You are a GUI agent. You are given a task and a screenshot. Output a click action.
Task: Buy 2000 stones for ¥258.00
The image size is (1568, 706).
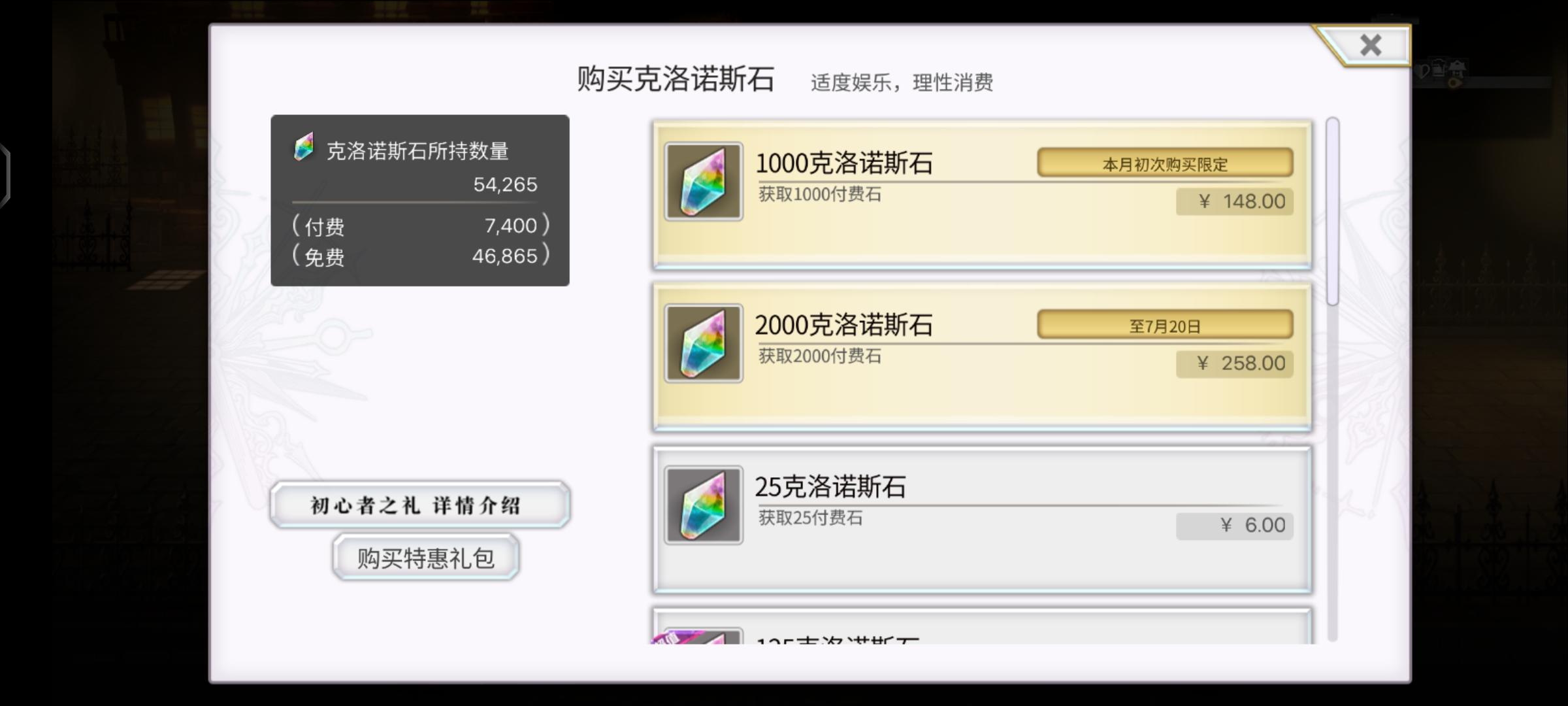coord(1235,363)
